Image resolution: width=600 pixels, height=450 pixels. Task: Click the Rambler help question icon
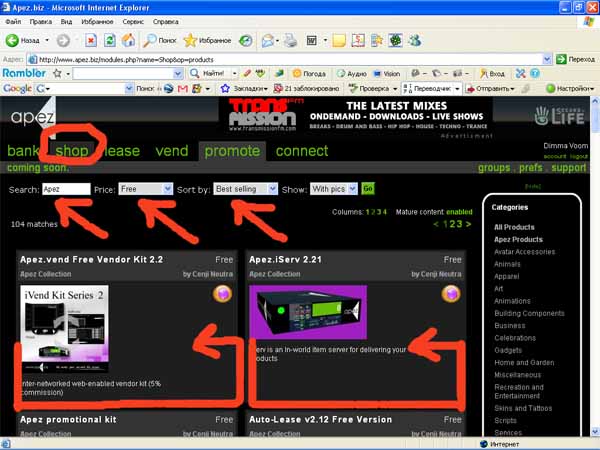pos(535,73)
